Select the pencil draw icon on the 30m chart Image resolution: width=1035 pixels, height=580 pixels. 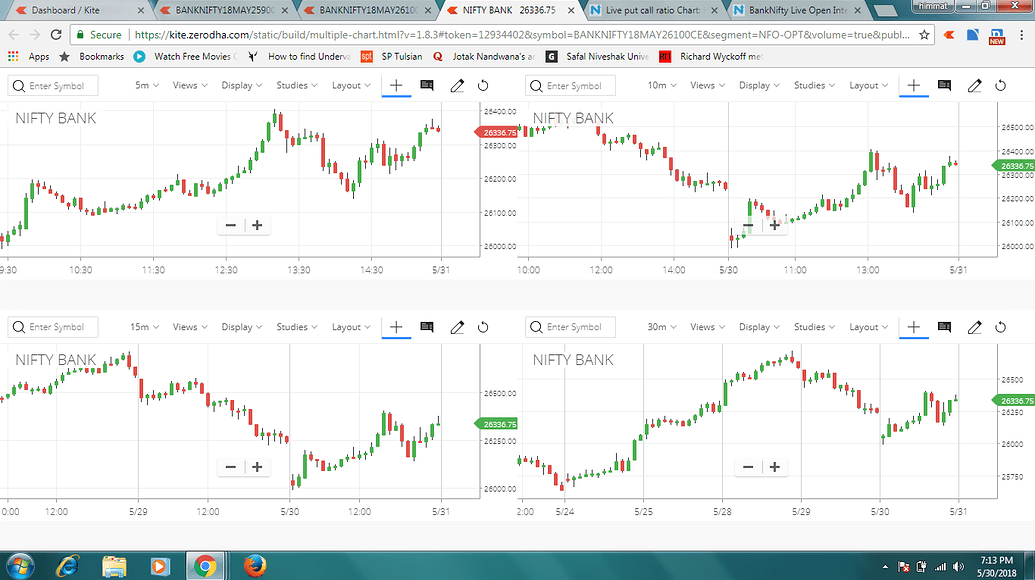click(974, 327)
